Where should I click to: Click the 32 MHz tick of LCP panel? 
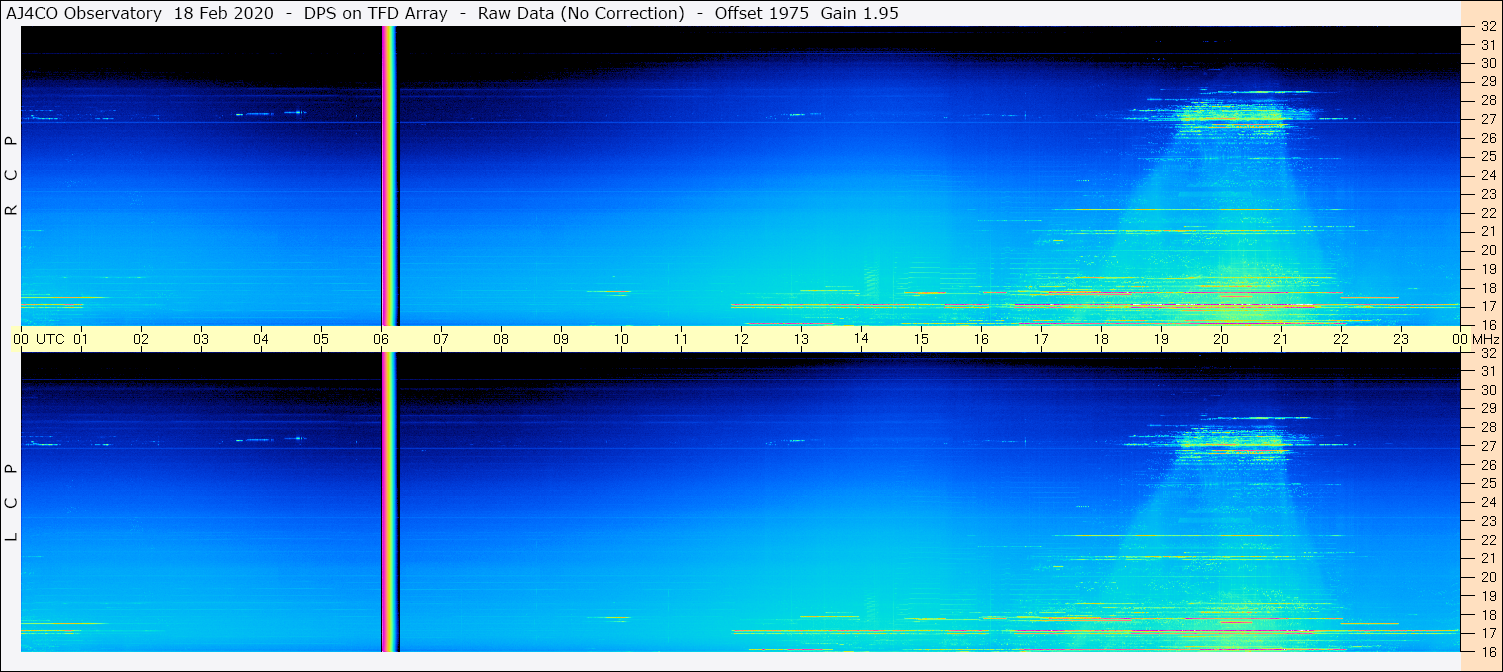coord(1488,353)
